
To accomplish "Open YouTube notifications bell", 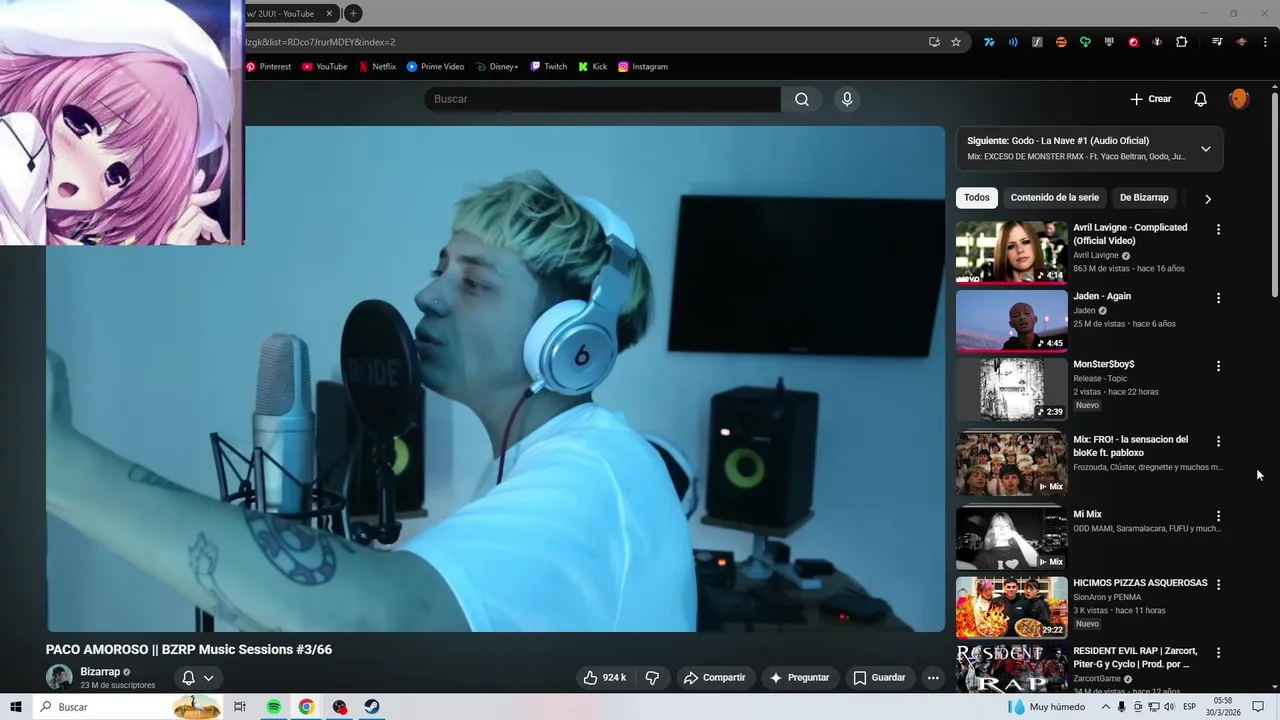I will [1201, 99].
